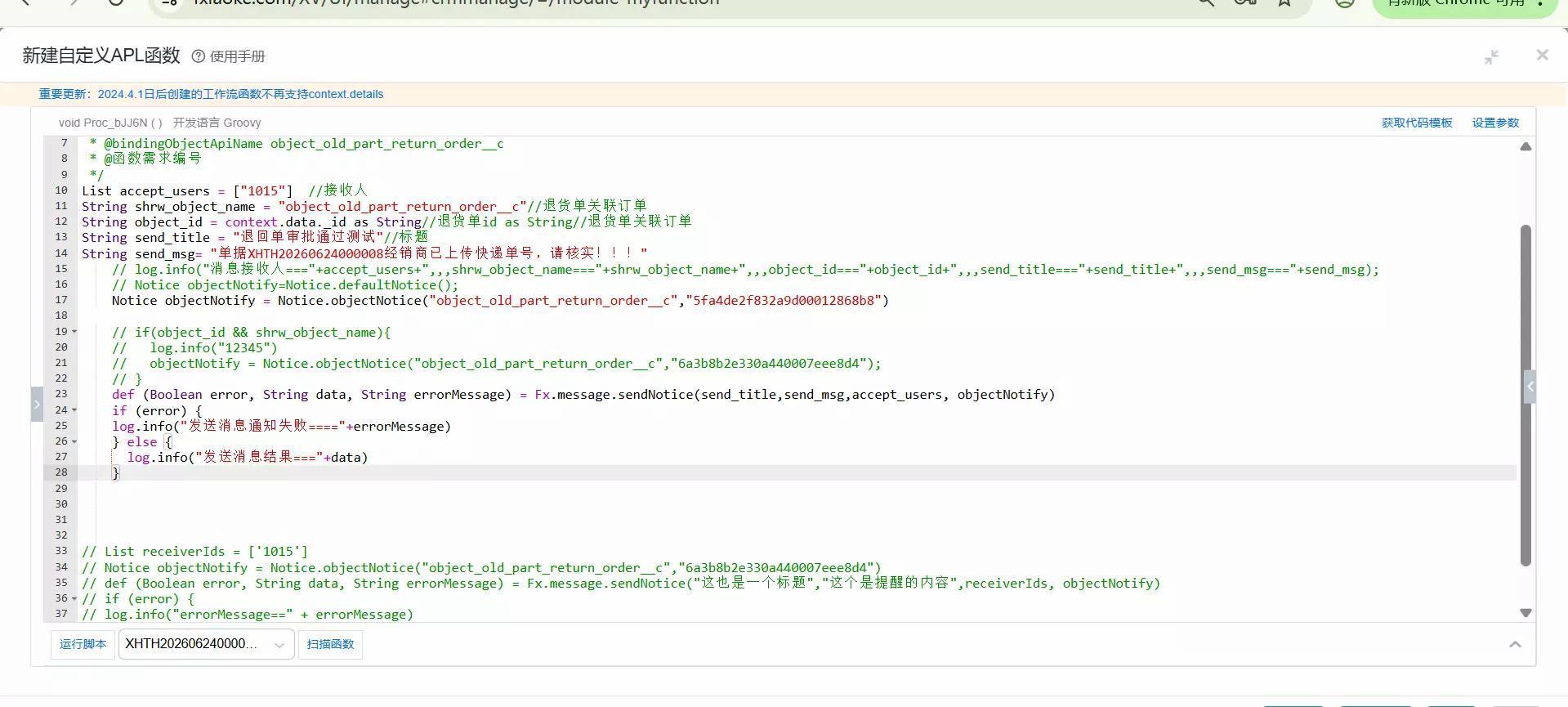Viewport: 1568px width, 707px height.
Task: Click line number 30 in the gutter
Action: click(x=61, y=504)
